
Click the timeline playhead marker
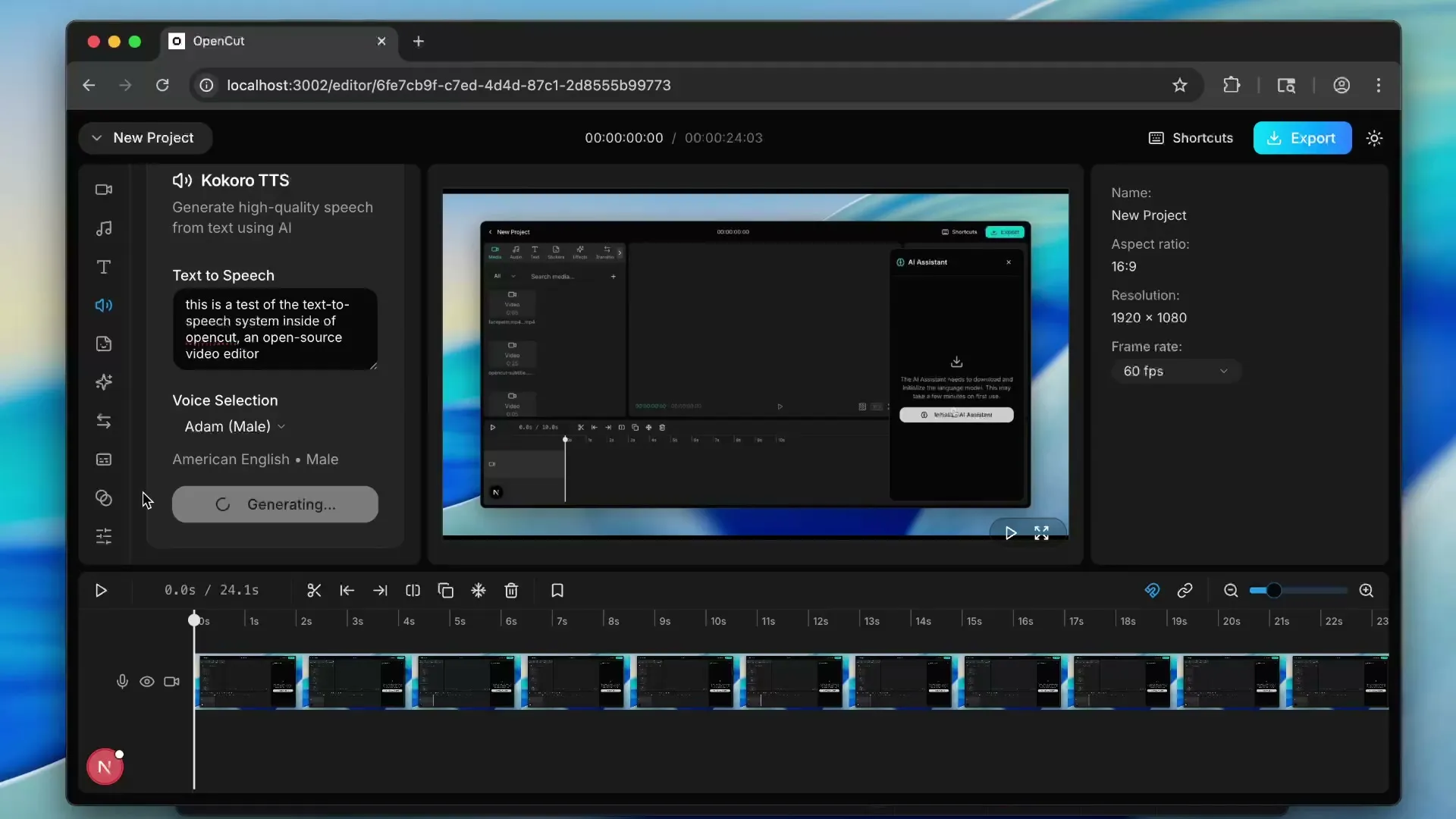click(194, 620)
